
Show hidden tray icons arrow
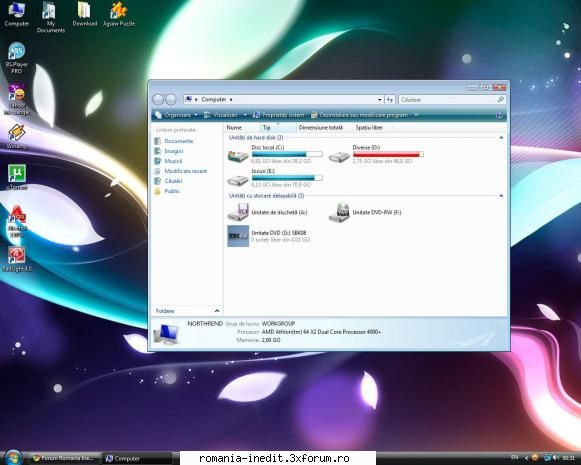[x=526, y=458]
